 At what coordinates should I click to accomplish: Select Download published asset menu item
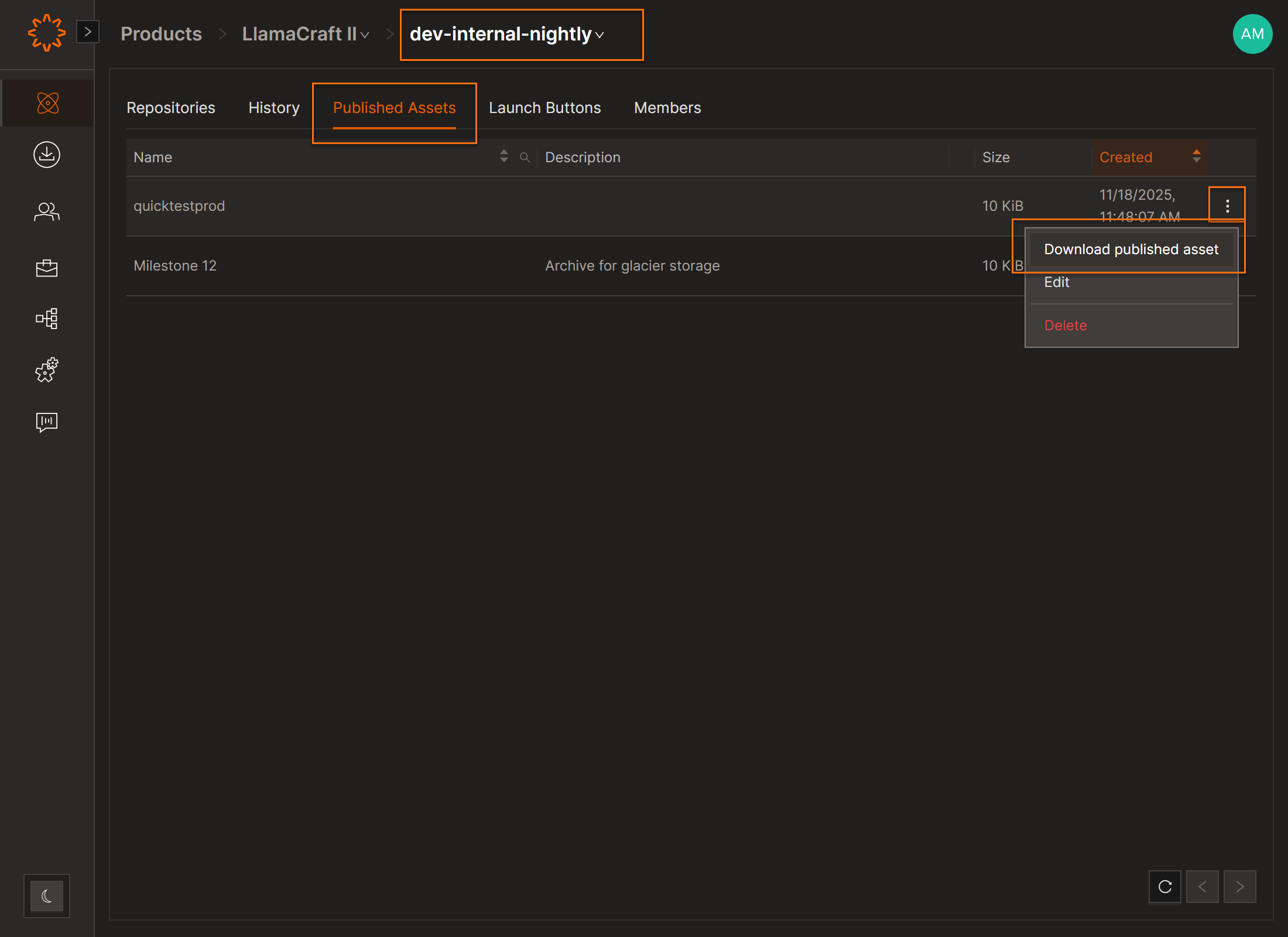(x=1131, y=249)
